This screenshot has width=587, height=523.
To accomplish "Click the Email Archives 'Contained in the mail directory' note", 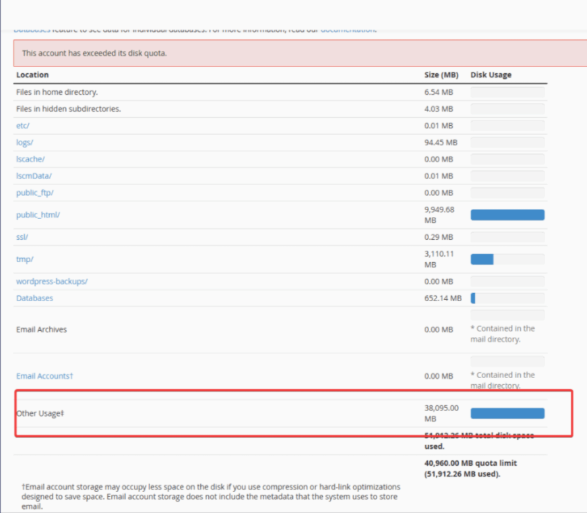I will (x=502, y=334).
